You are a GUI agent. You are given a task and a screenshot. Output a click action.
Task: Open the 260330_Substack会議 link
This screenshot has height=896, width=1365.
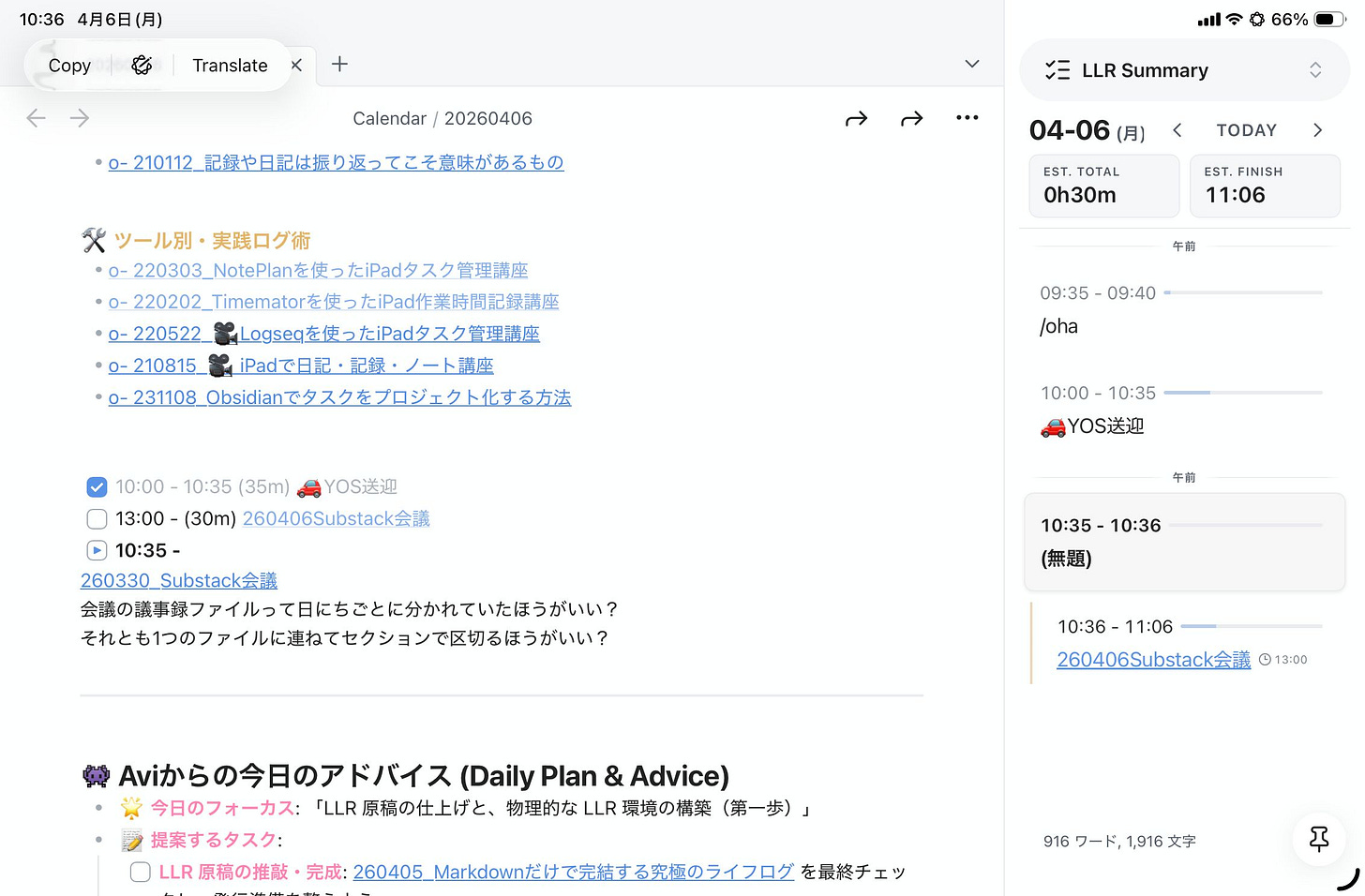178,580
